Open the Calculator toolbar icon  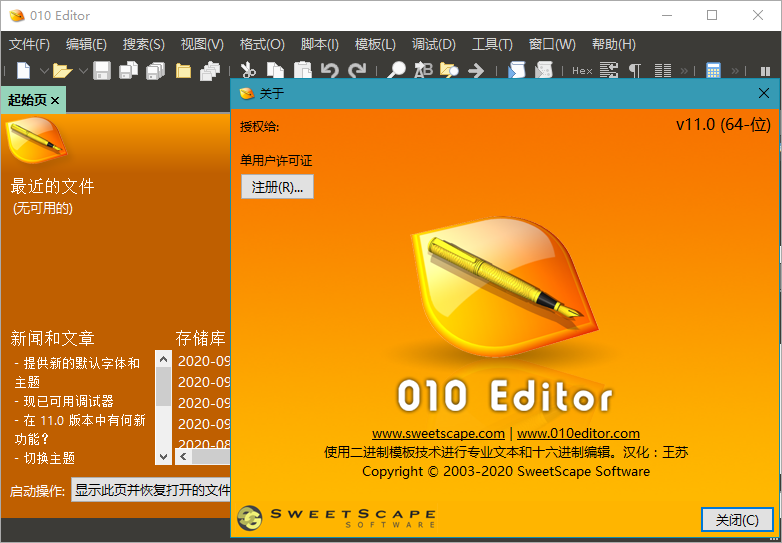[713, 70]
